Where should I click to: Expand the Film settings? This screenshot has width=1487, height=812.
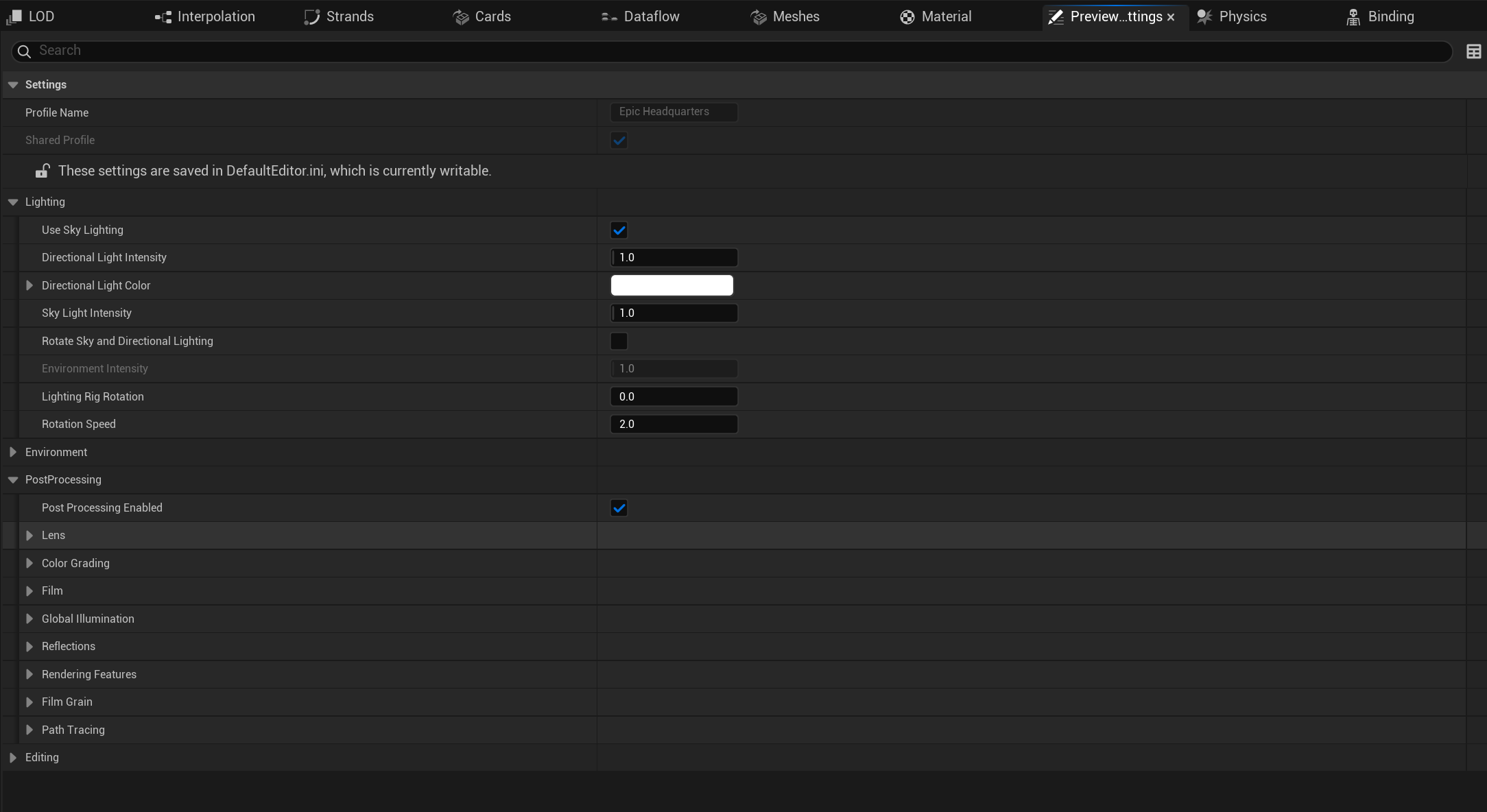point(29,591)
